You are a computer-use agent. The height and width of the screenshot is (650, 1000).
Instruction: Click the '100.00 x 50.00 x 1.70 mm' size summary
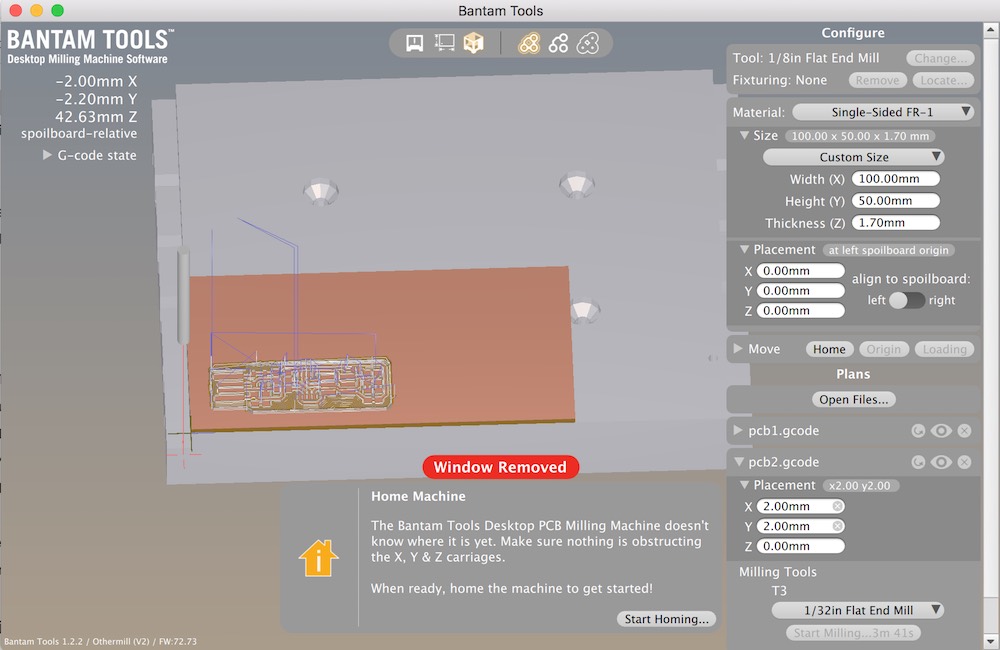pyautogui.click(x=860, y=136)
